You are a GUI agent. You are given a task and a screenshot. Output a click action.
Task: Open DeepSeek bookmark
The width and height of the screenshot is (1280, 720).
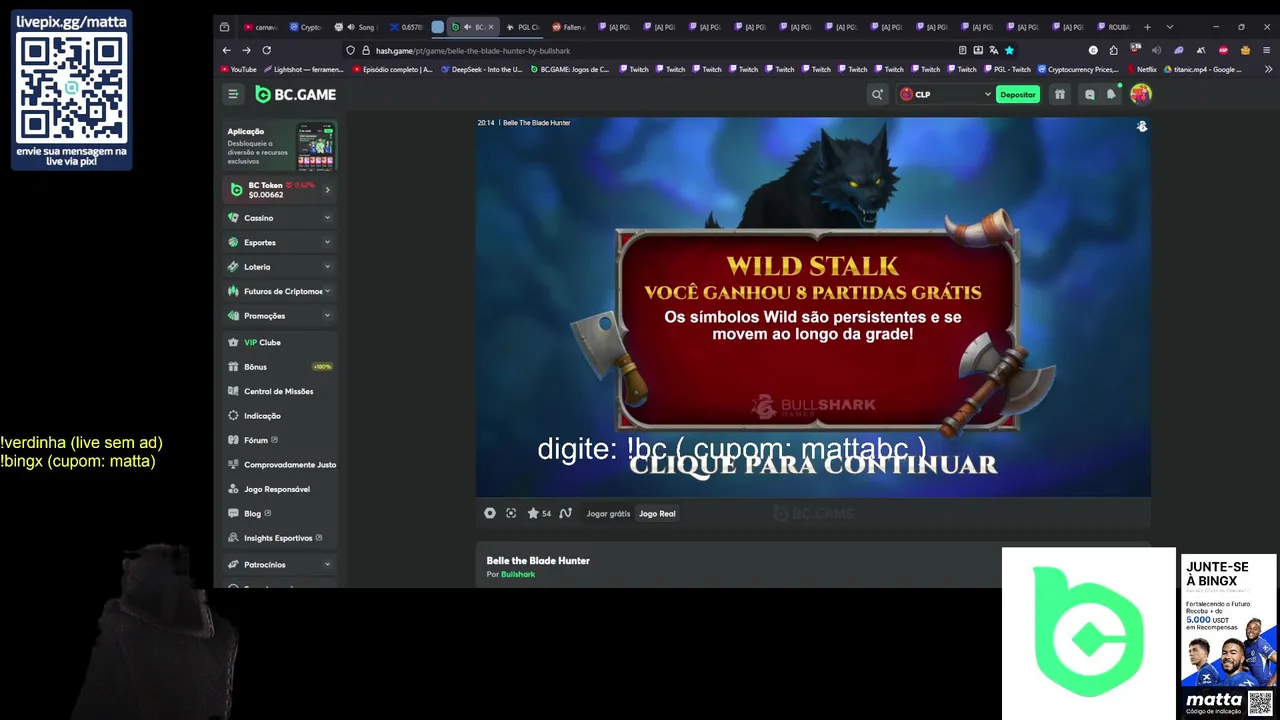click(481, 69)
